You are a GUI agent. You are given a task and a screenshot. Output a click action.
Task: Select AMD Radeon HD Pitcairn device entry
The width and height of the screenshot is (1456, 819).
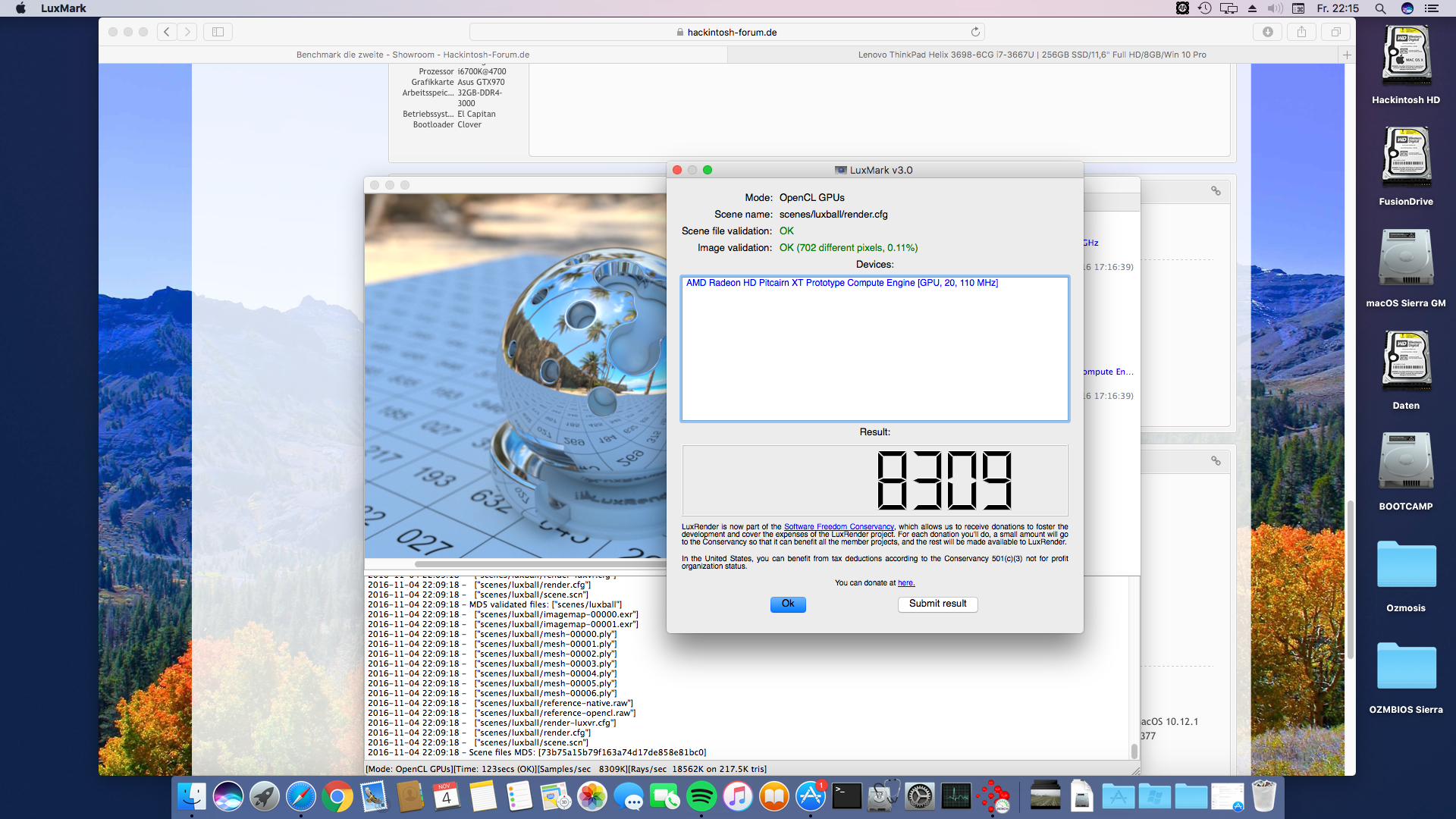pos(842,283)
